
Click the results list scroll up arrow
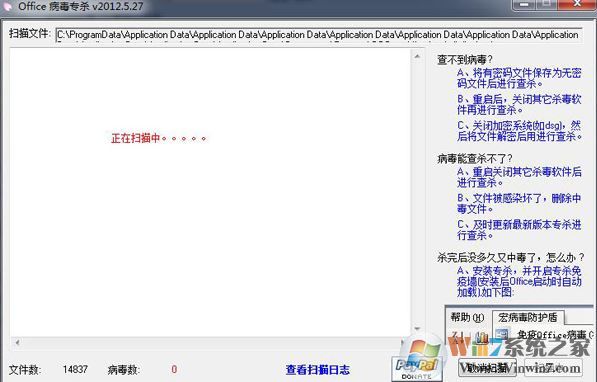[417, 56]
